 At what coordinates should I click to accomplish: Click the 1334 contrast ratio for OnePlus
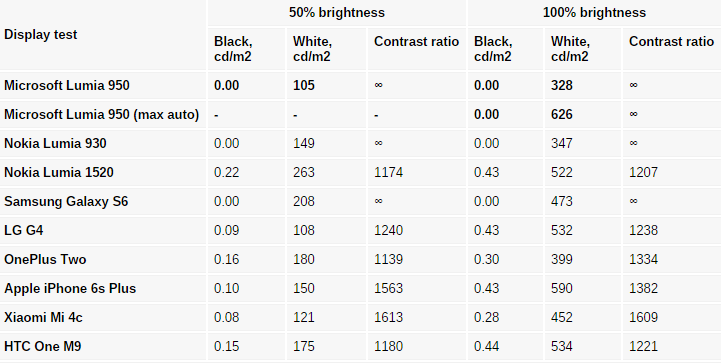pos(643,259)
